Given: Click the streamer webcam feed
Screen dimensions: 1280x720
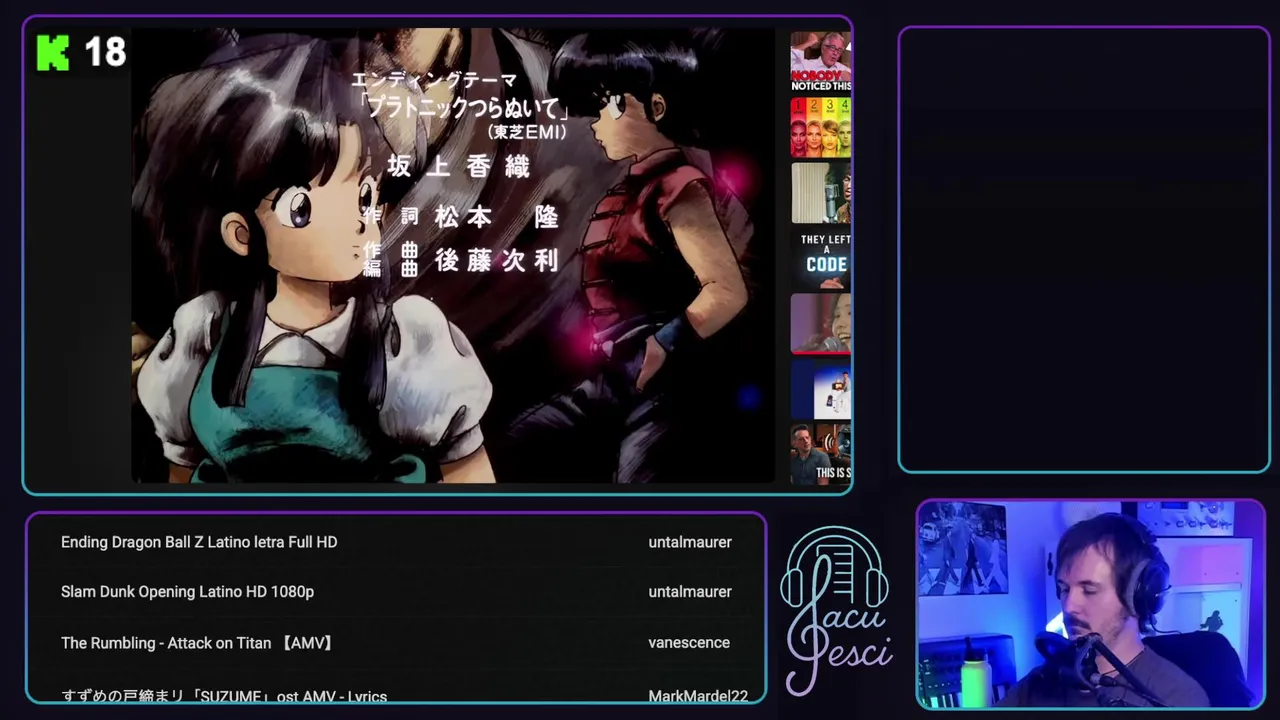Looking at the screenshot, I should point(1091,604).
